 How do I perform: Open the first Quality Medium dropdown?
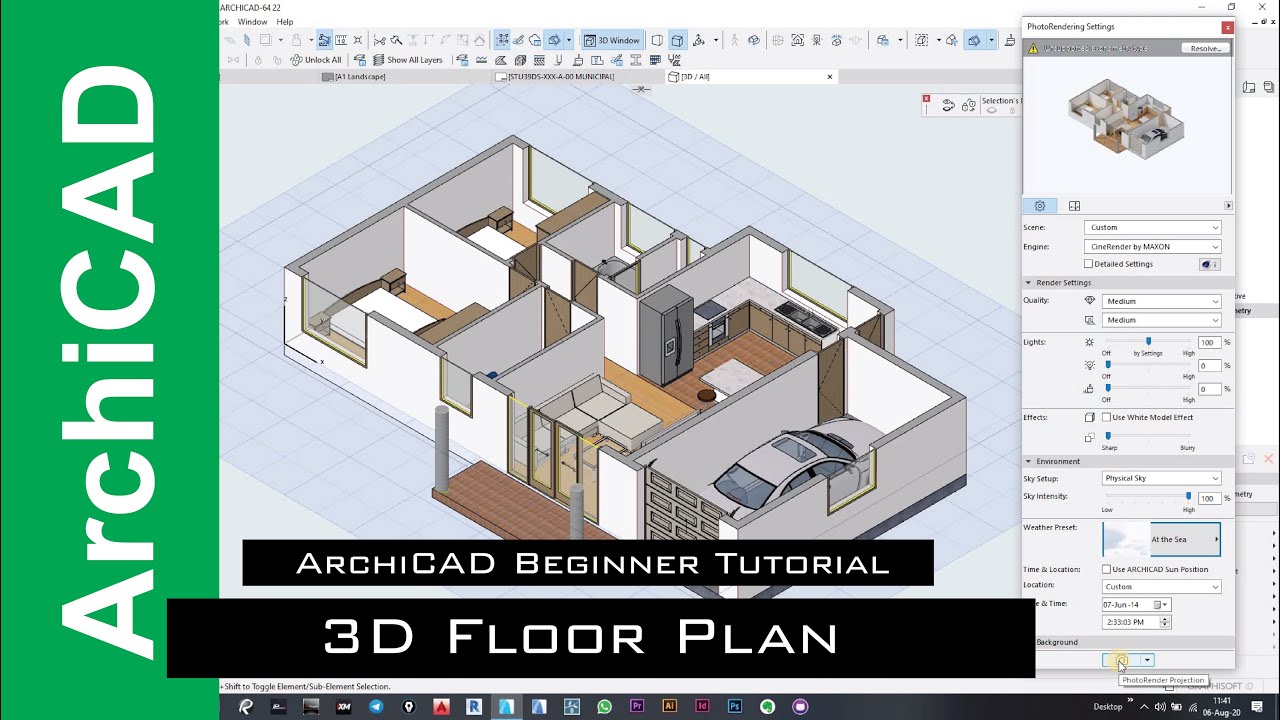1161,301
